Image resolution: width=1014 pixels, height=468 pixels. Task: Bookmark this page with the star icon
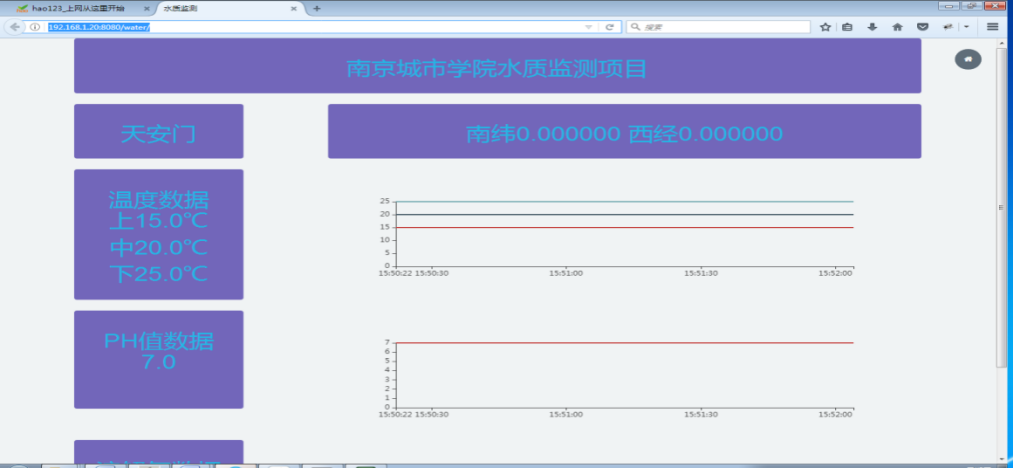825,27
